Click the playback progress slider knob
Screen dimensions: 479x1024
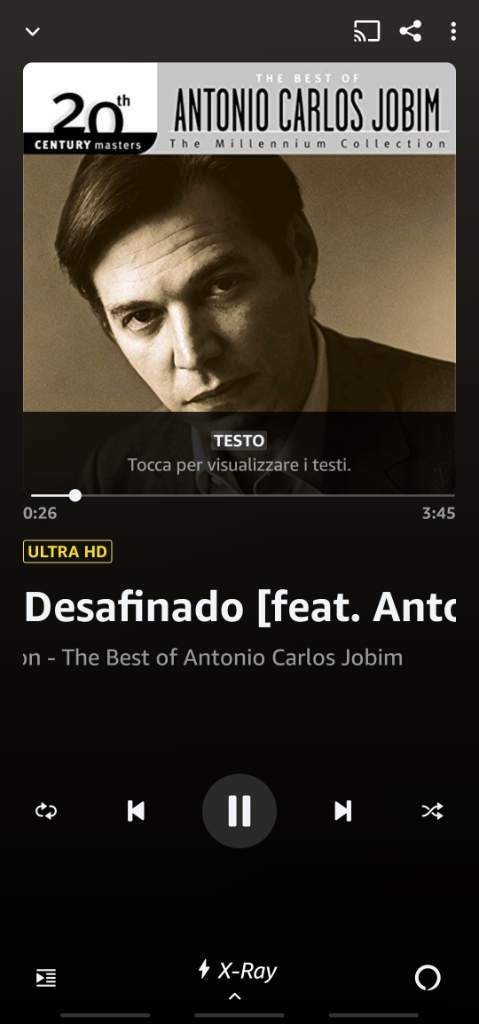pos(75,496)
